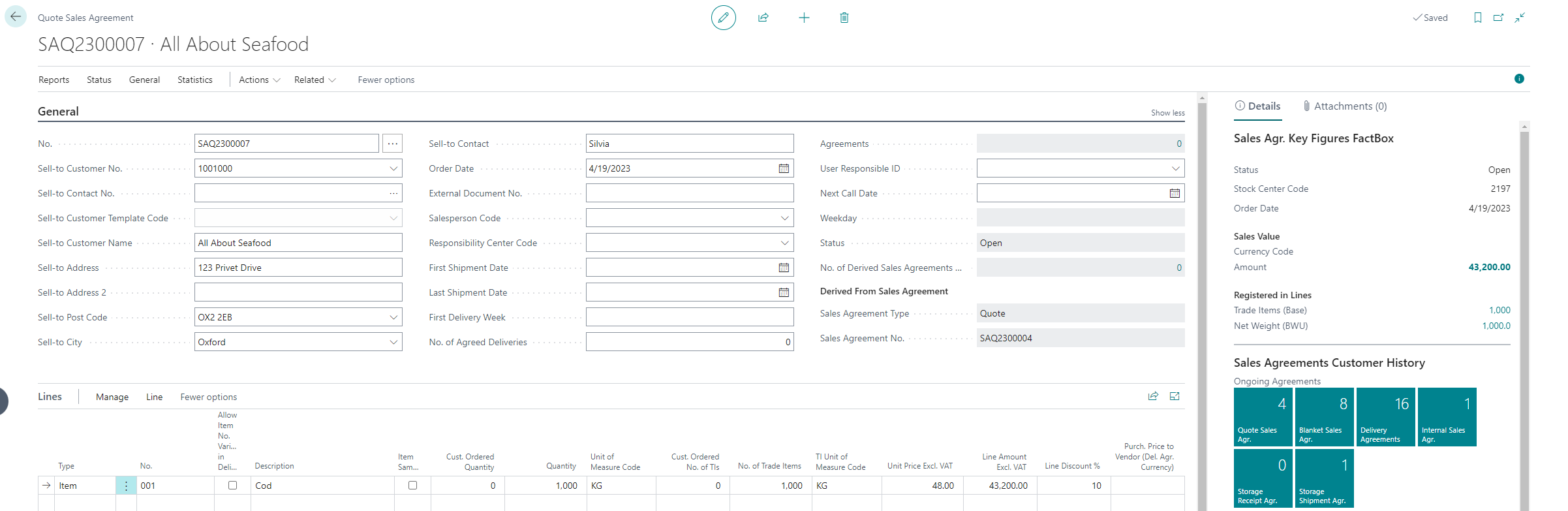Click the plus icon to create new
The width and height of the screenshot is (1568, 511).
click(x=804, y=18)
